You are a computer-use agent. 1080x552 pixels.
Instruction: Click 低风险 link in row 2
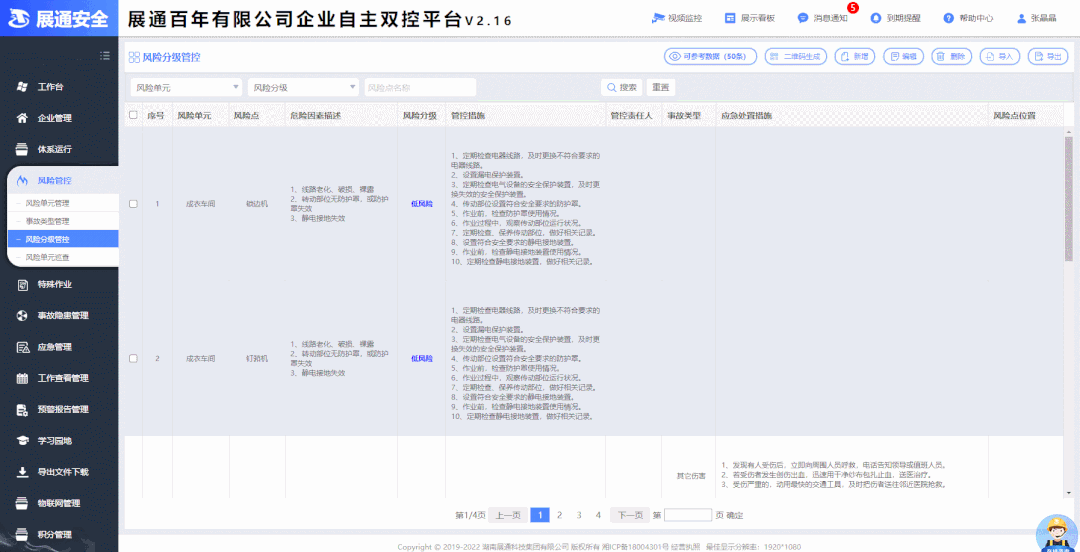[422, 358]
